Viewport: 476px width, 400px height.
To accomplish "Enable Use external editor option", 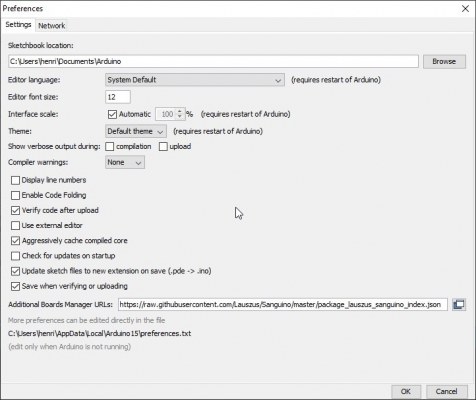I will point(15,226).
